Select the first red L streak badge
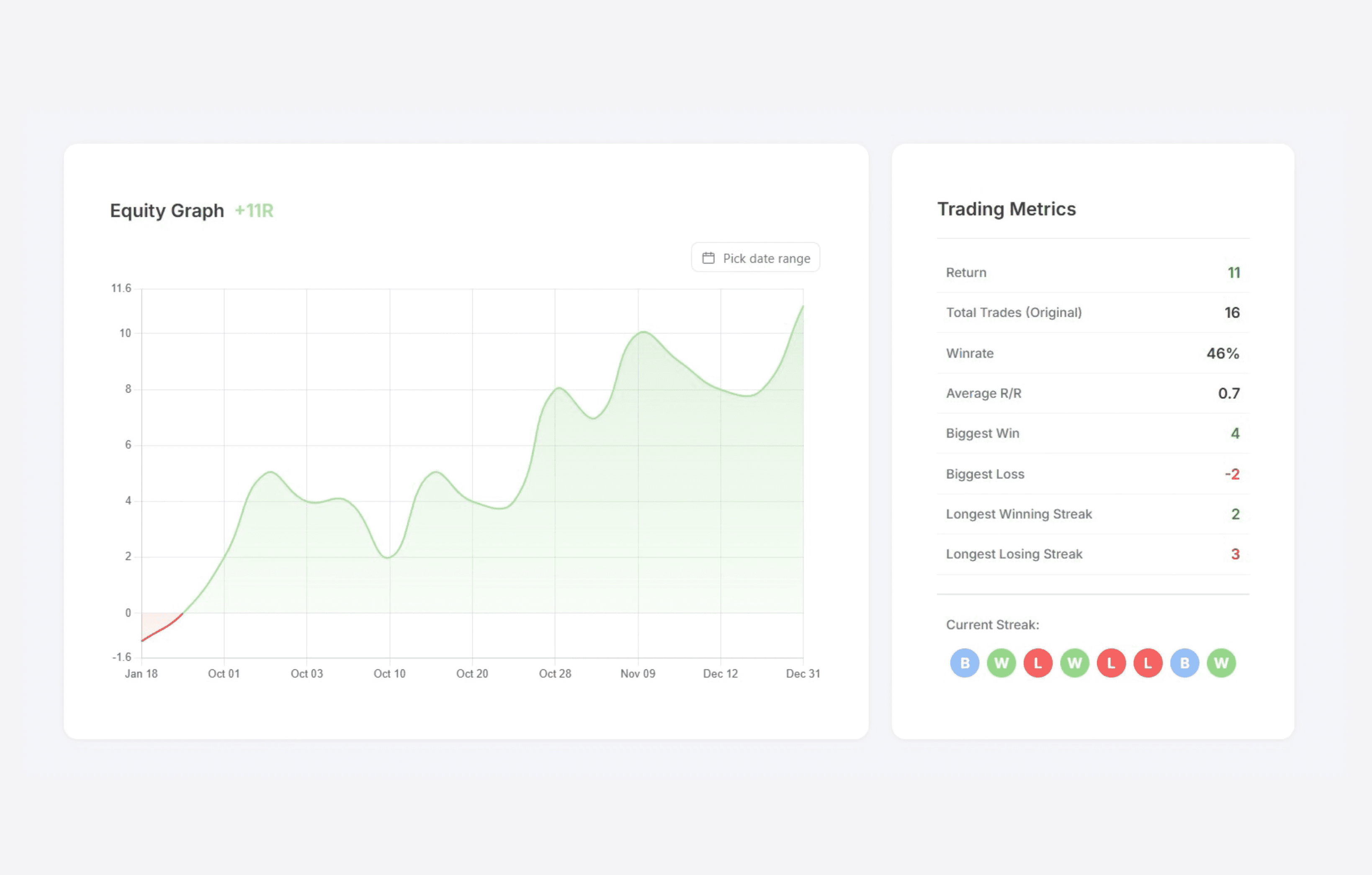Image resolution: width=1372 pixels, height=875 pixels. point(1037,662)
